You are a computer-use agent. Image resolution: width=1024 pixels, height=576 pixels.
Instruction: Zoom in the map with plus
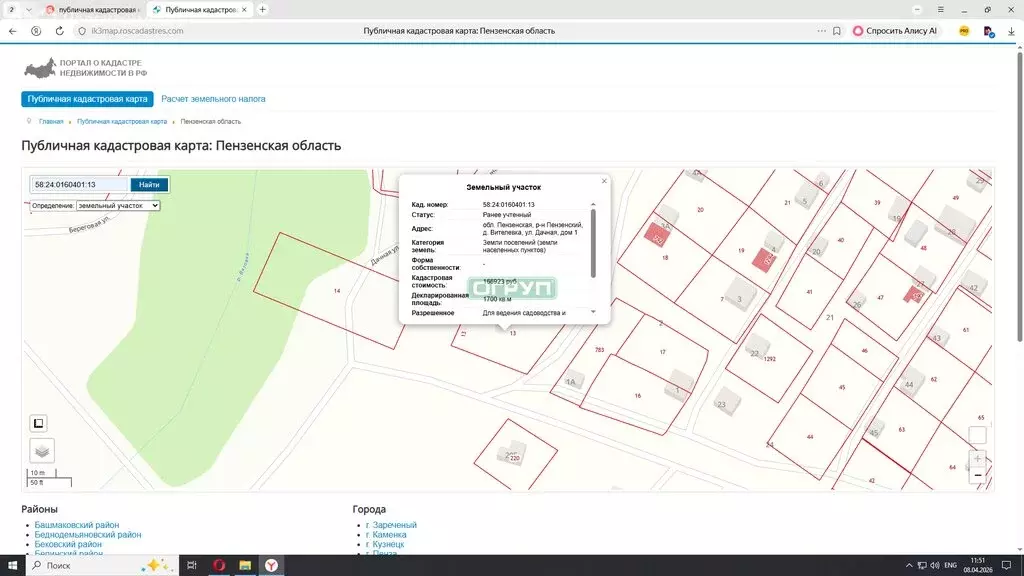tap(977, 458)
